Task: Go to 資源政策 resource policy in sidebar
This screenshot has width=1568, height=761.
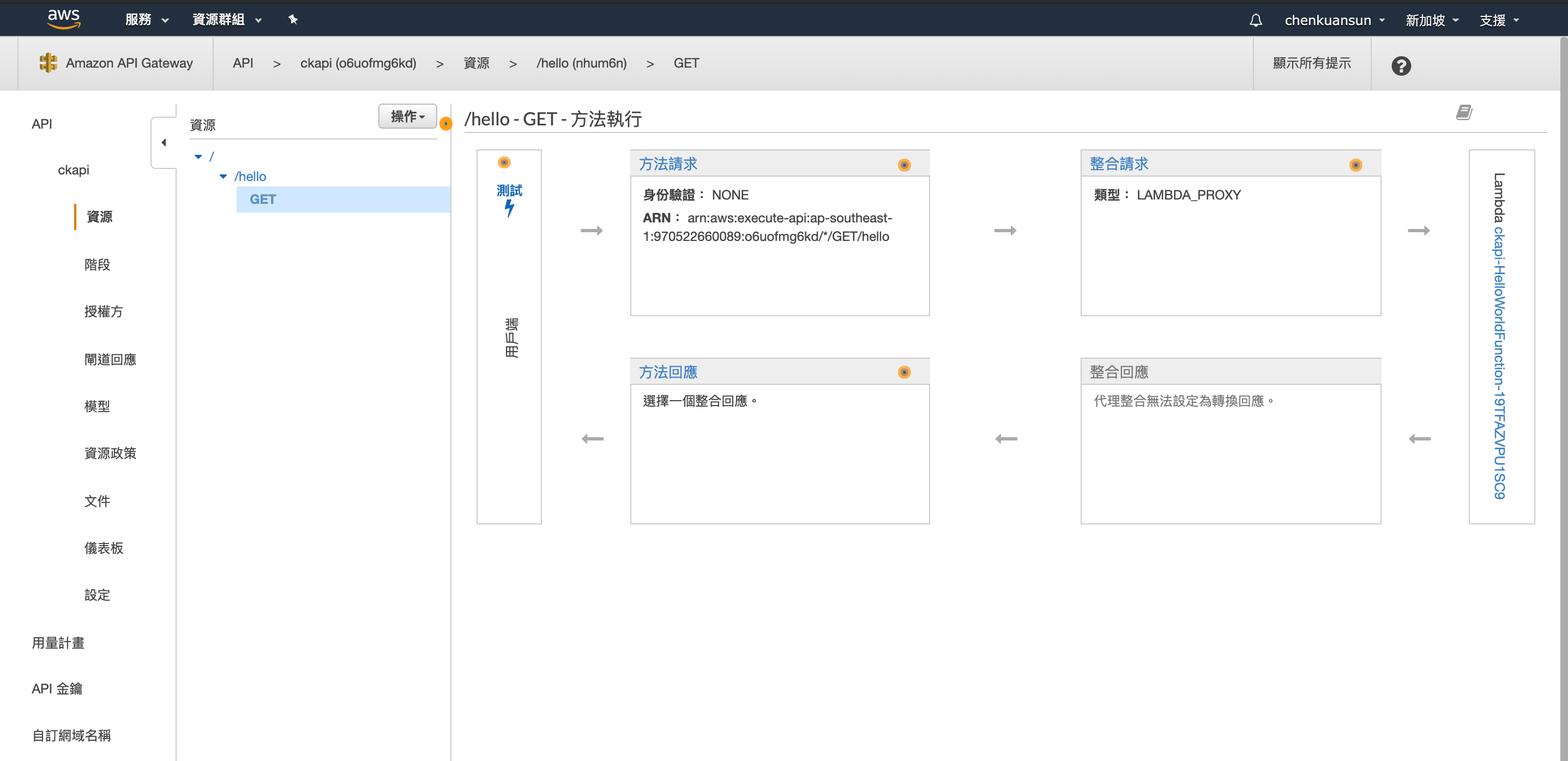Action: point(110,453)
